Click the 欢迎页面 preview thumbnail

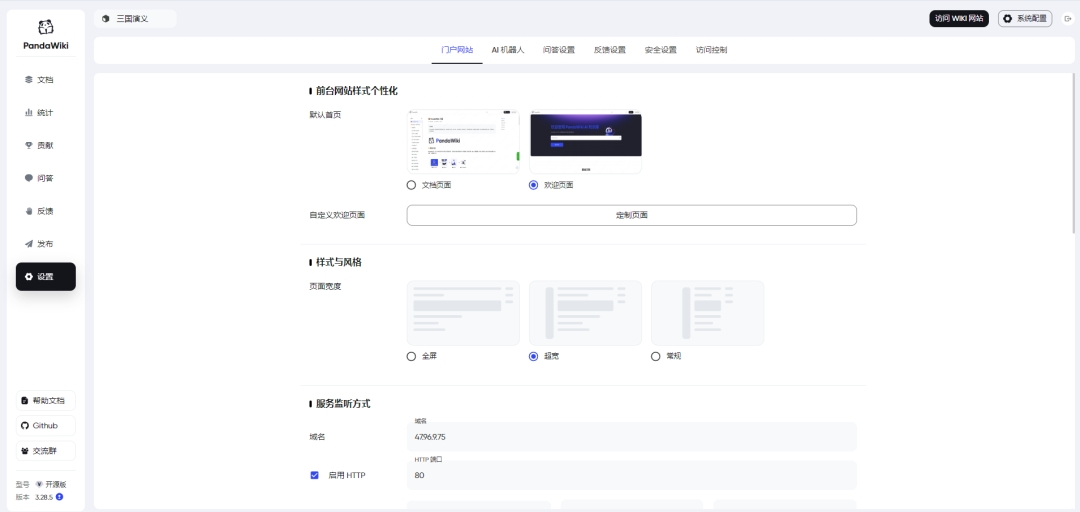pos(585,141)
